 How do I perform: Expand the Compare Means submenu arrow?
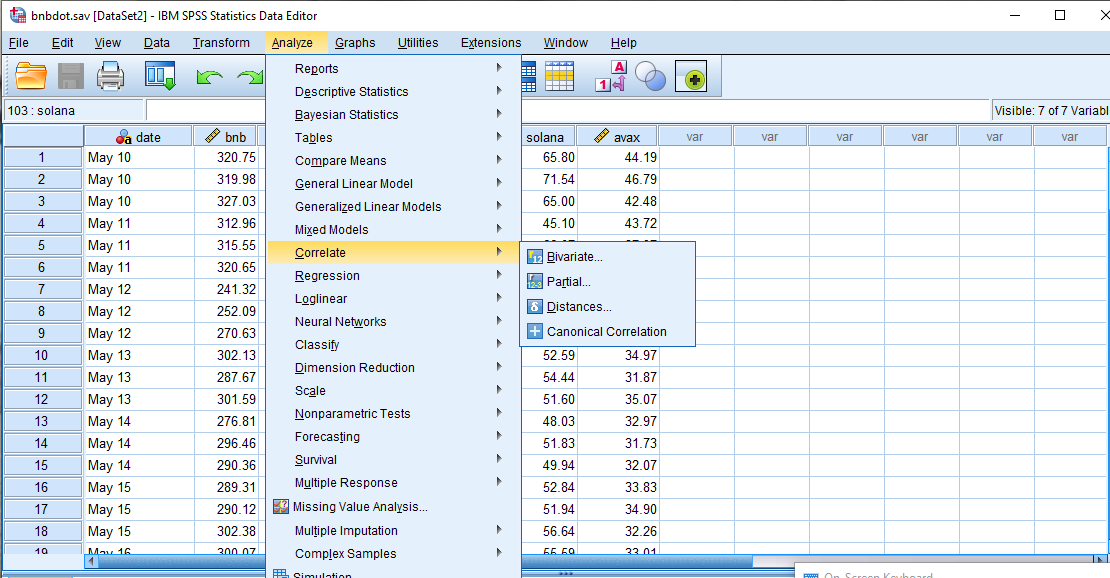coord(499,159)
